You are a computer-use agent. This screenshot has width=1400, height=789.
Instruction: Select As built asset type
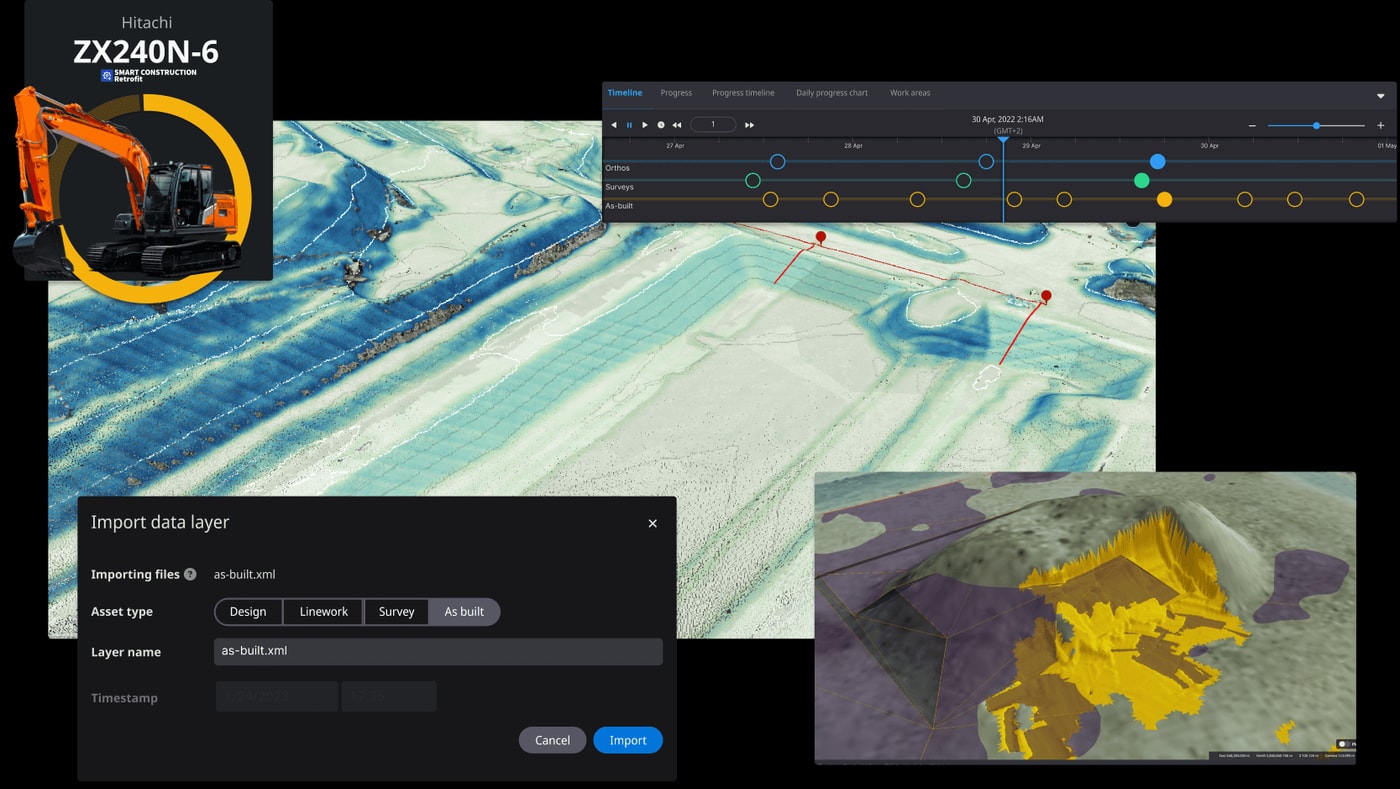(465, 612)
